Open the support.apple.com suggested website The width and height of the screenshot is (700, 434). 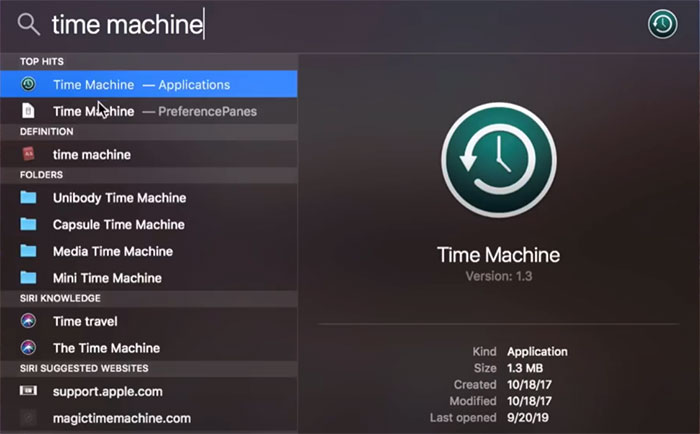click(149, 391)
